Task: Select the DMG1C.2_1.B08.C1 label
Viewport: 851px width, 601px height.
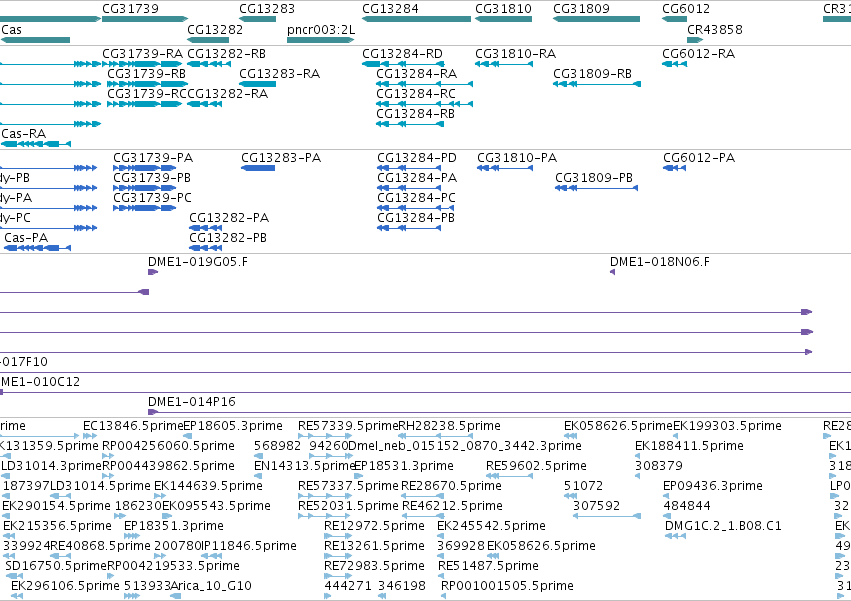Action: (x=723, y=526)
